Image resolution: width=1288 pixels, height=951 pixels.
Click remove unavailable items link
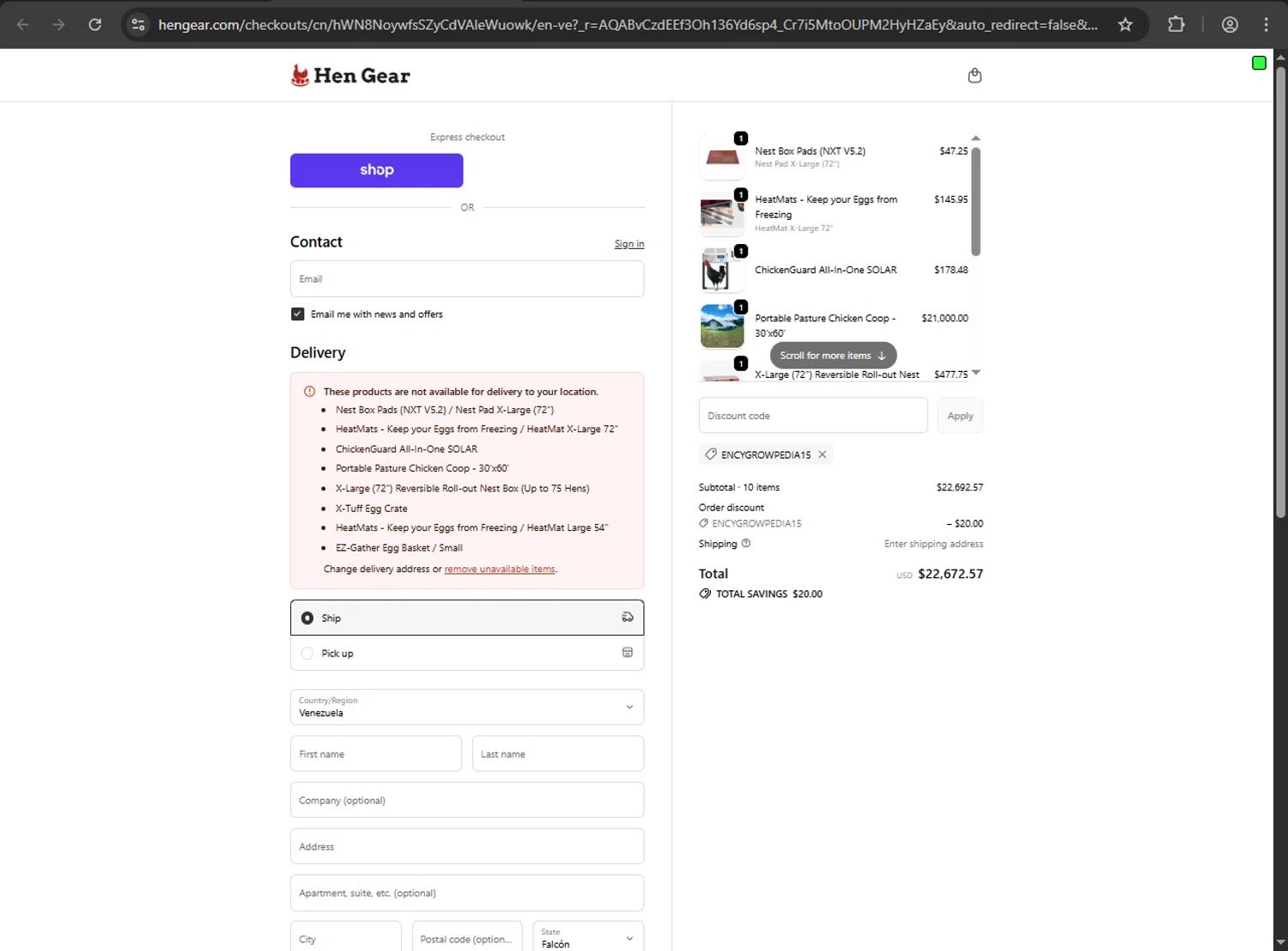pyautogui.click(x=500, y=569)
